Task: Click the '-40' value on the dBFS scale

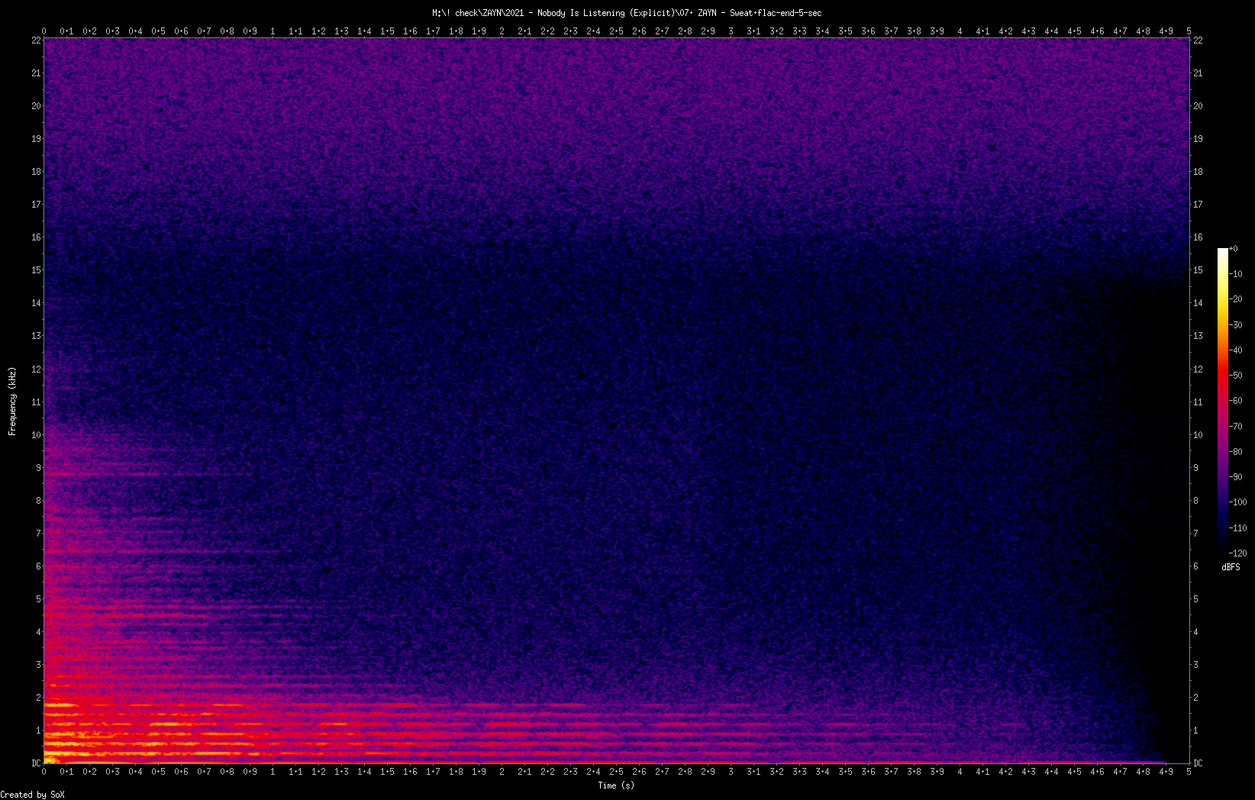Action: 1236,350
